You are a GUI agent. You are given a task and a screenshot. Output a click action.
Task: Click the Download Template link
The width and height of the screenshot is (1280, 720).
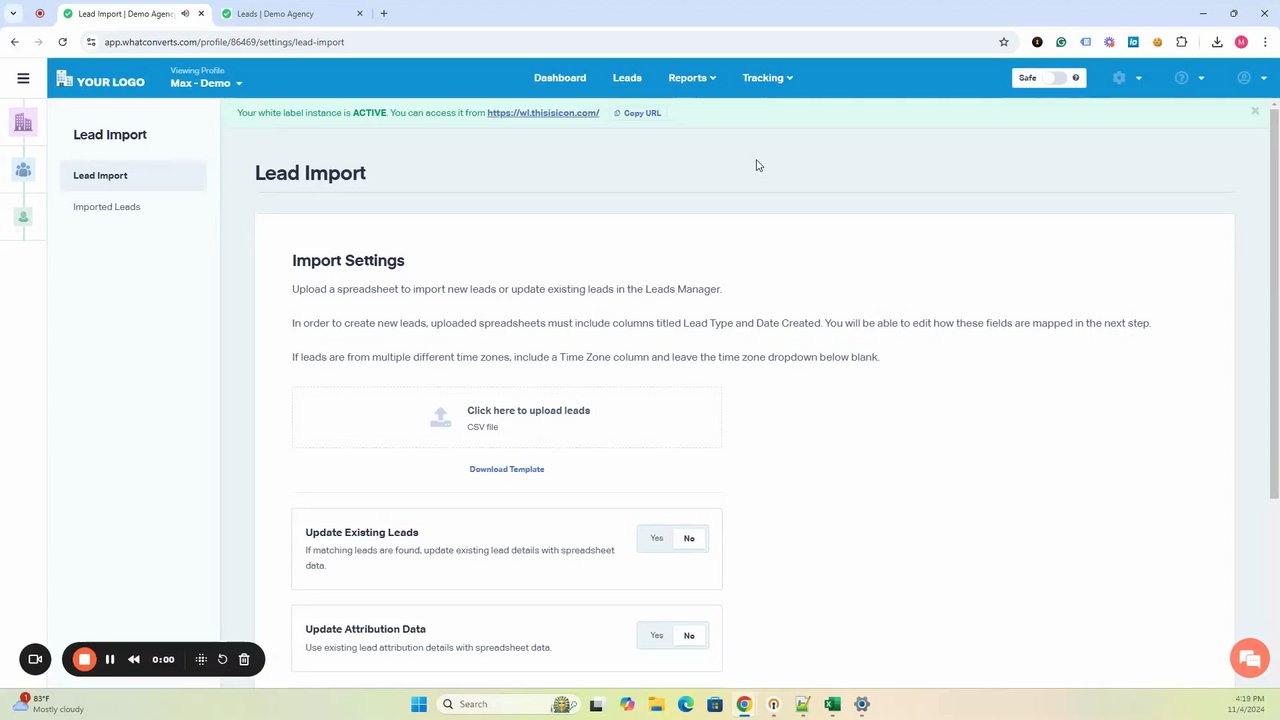pyautogui.click(x=507, y=469)
